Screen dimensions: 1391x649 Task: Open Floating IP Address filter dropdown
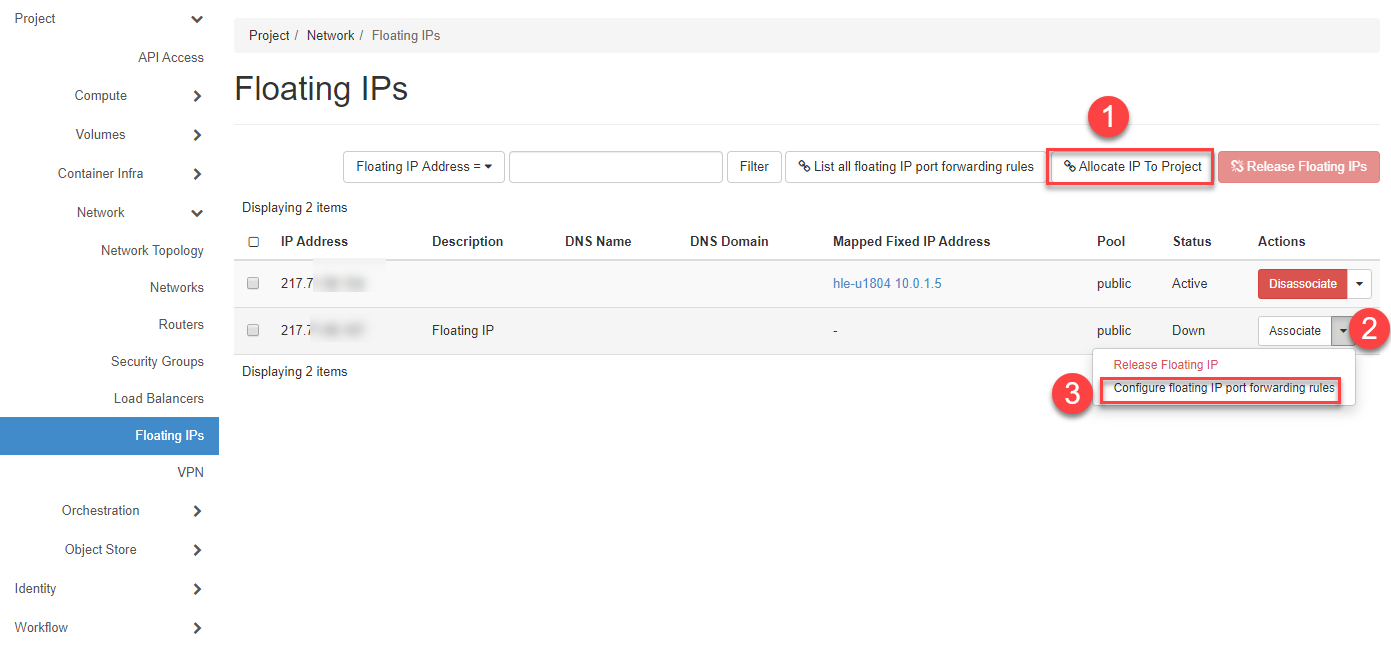click(x=424, y=167)
